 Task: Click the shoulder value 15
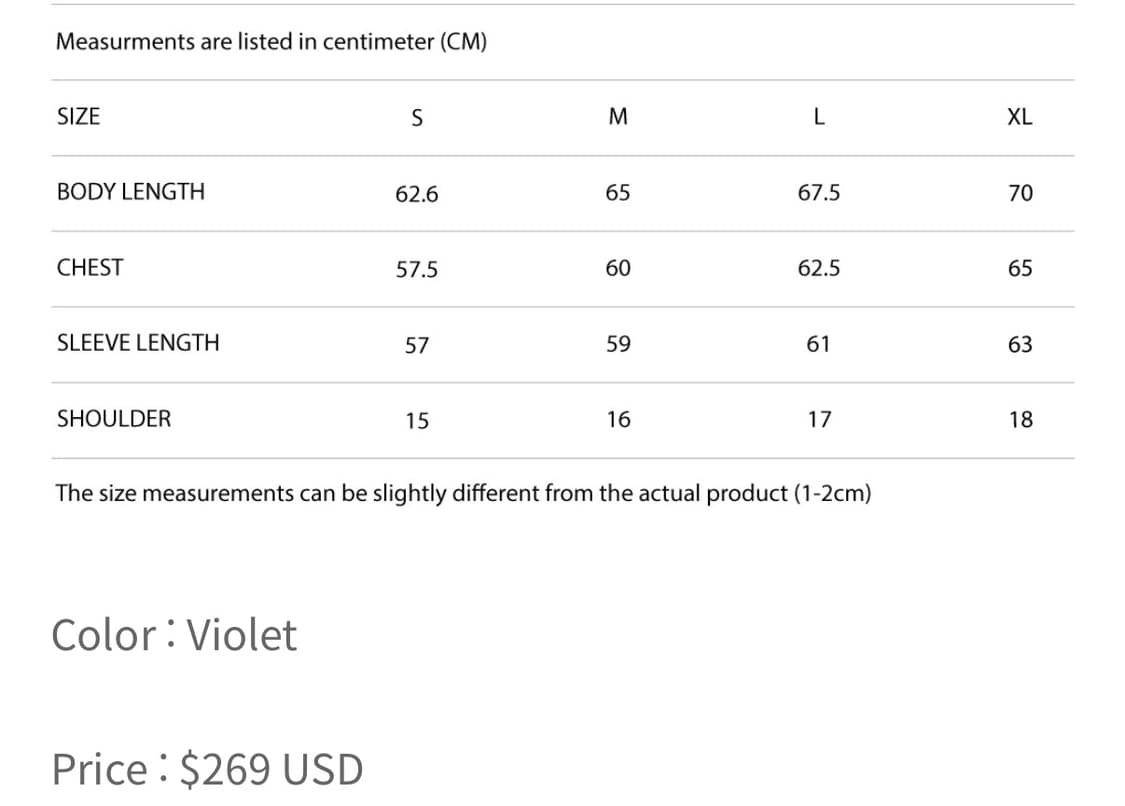(x=417, y=421)
